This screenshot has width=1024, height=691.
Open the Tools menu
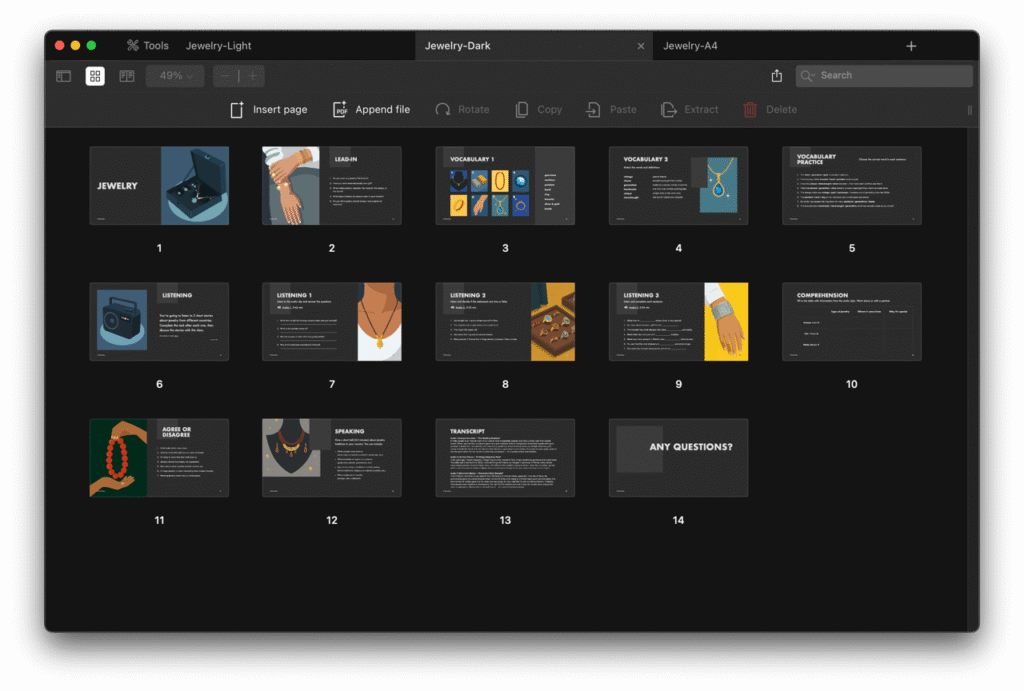[x=147, y=46]
